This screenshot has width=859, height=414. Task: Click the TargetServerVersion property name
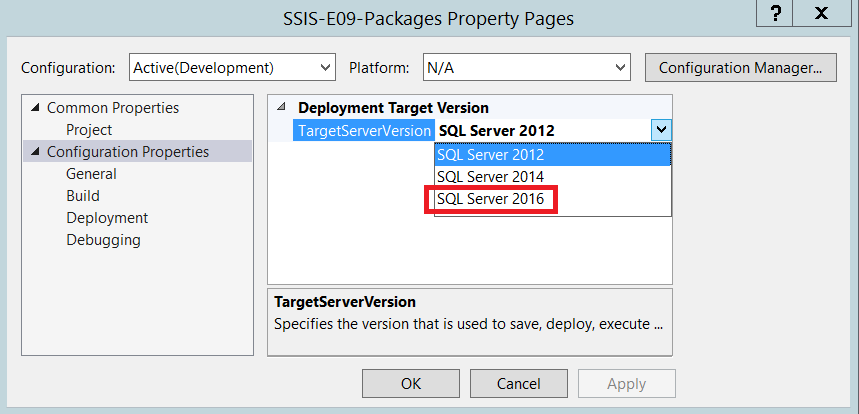click(x=364, y=130)
